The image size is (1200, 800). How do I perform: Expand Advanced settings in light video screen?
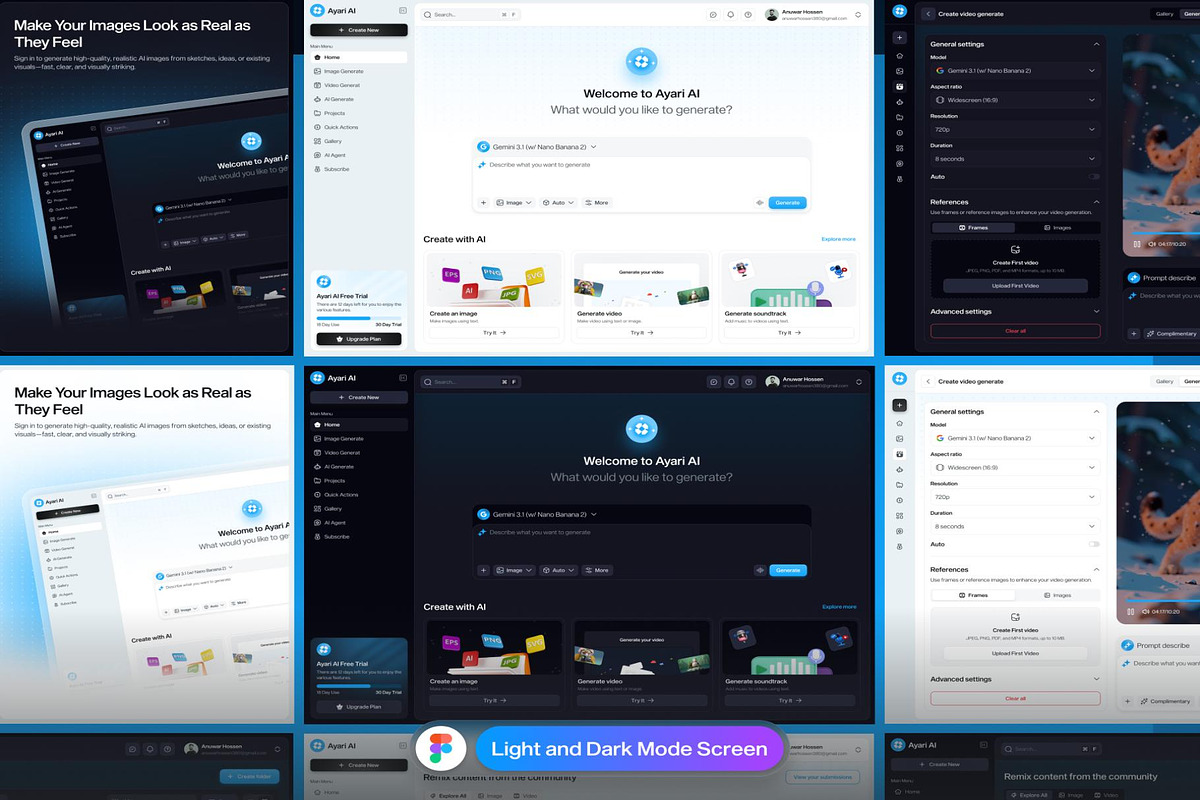tap(1096, 679)
